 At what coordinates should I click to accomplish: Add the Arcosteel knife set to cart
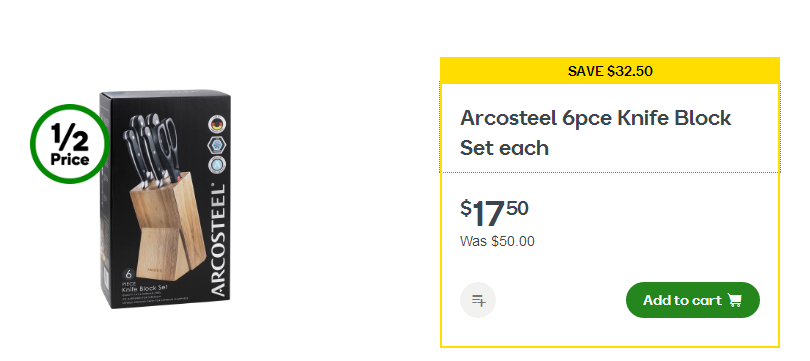(692, 300)
